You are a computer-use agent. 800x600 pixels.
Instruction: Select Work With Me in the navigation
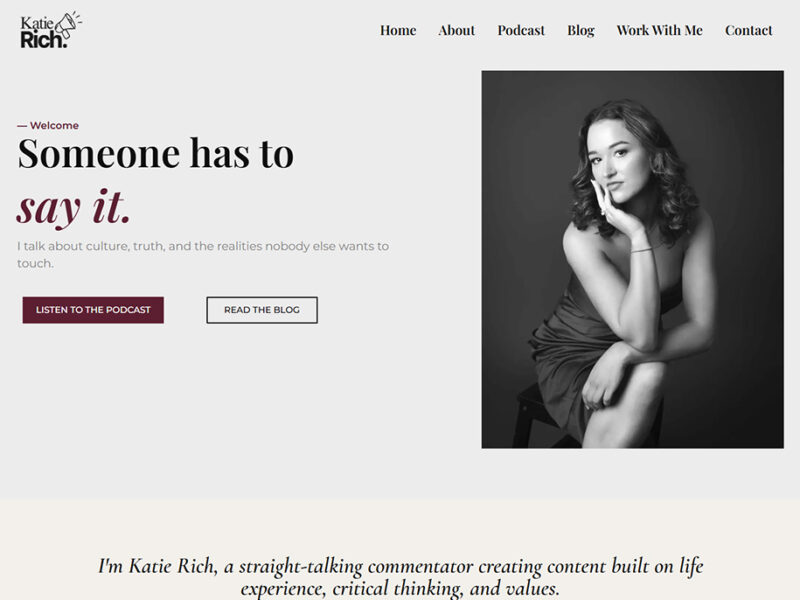(659, 30)
